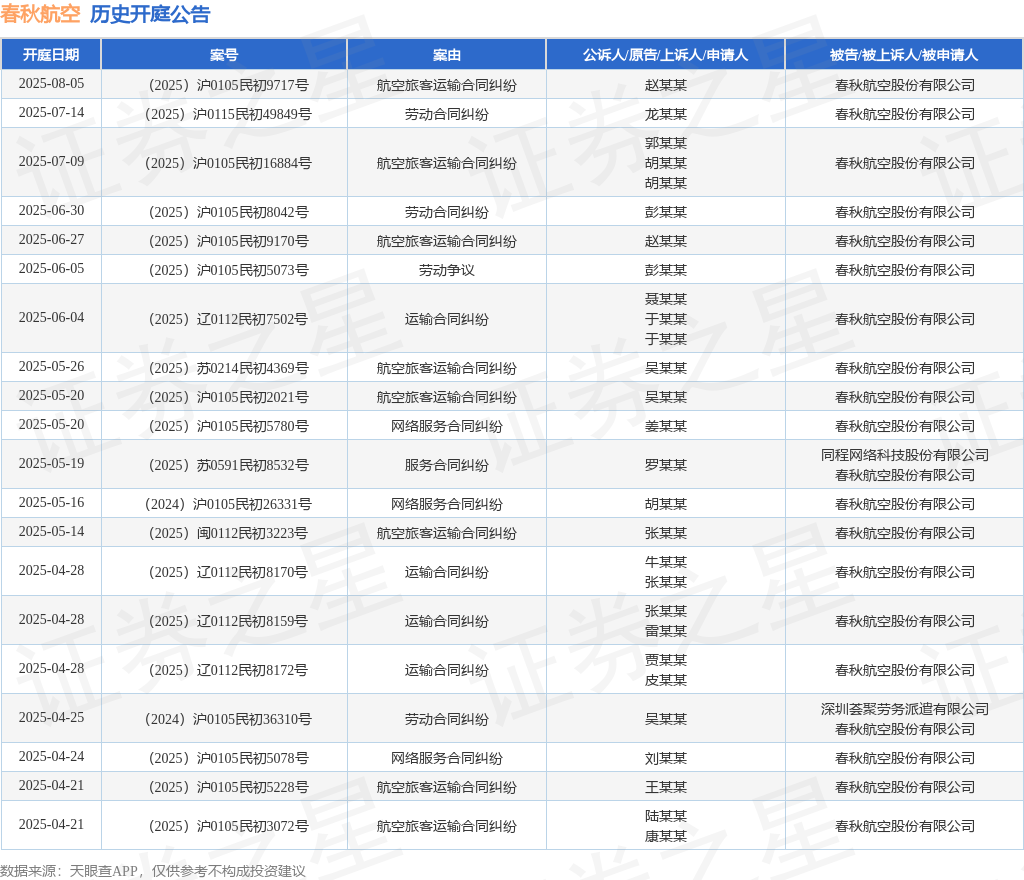Select the date 2025-08-05
The height and width of the screenshot is (880, 1024).
tap(51, 84)
